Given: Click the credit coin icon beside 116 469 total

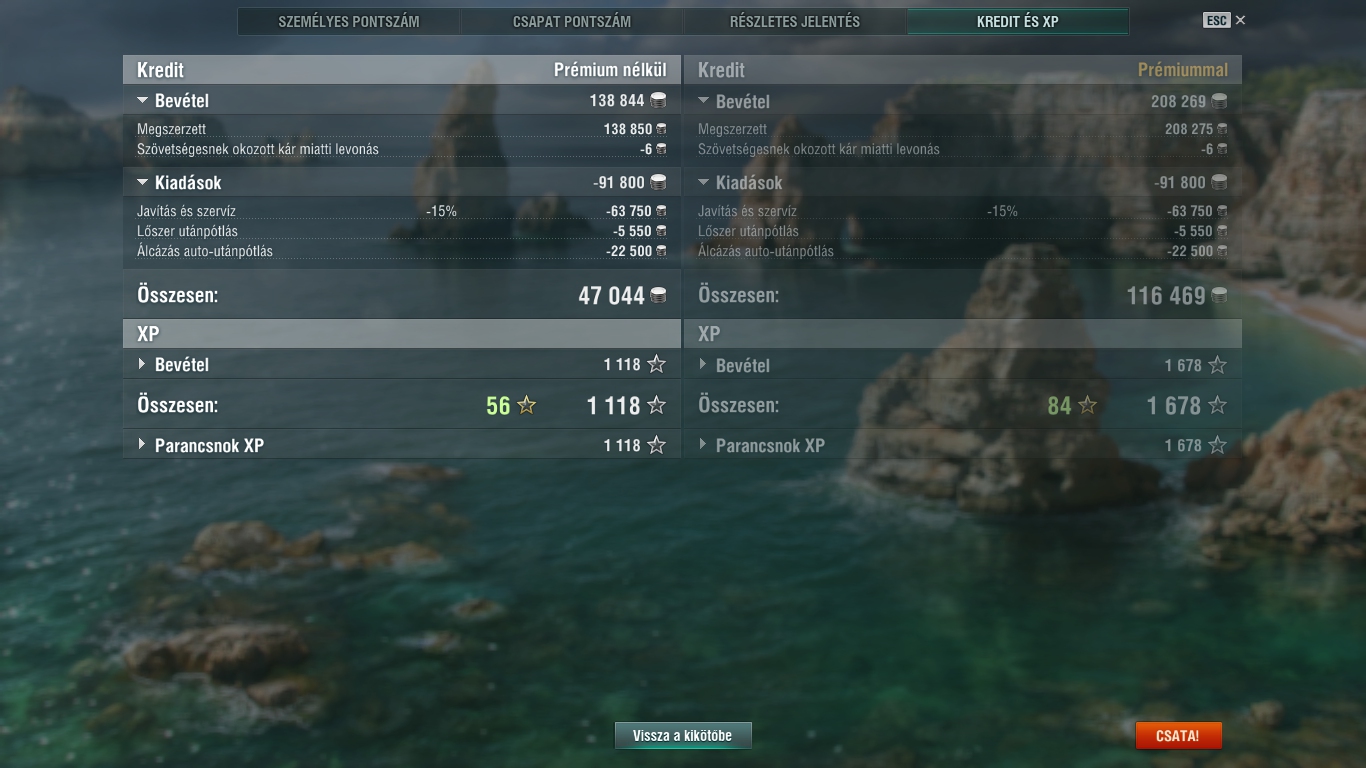Looking at the screenshot, I should tap(1219, 295).
